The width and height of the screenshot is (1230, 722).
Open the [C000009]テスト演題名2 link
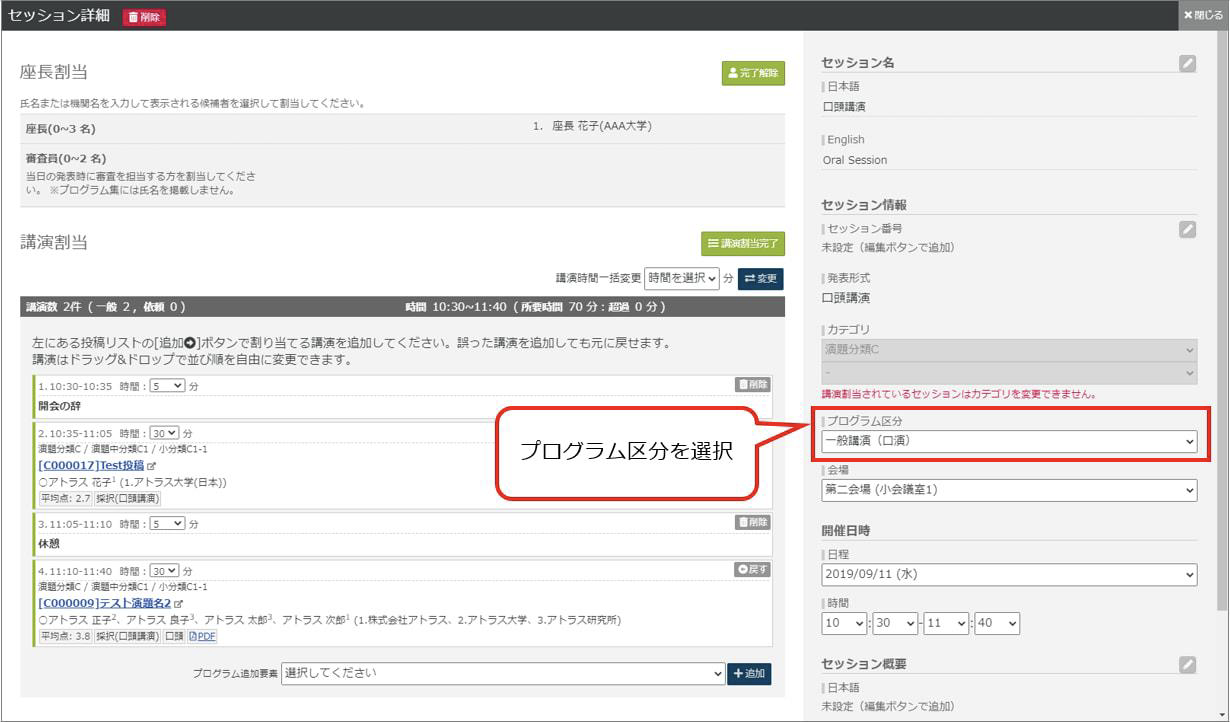104,603
